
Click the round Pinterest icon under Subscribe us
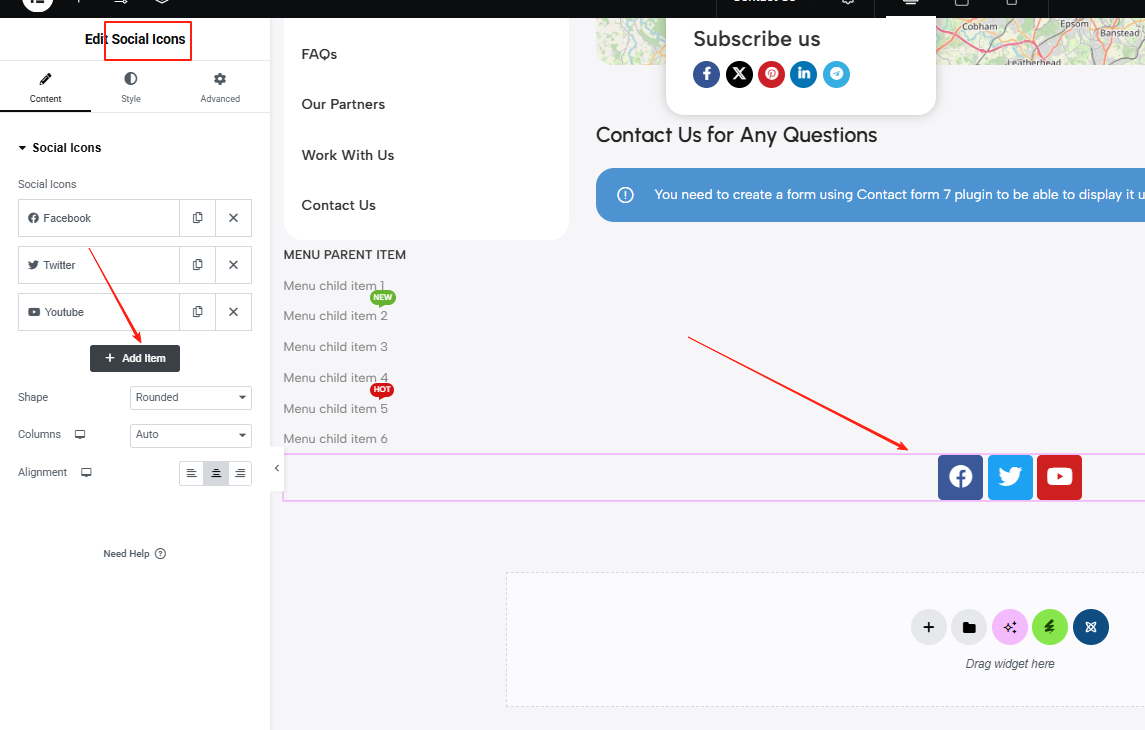[771, 74]
